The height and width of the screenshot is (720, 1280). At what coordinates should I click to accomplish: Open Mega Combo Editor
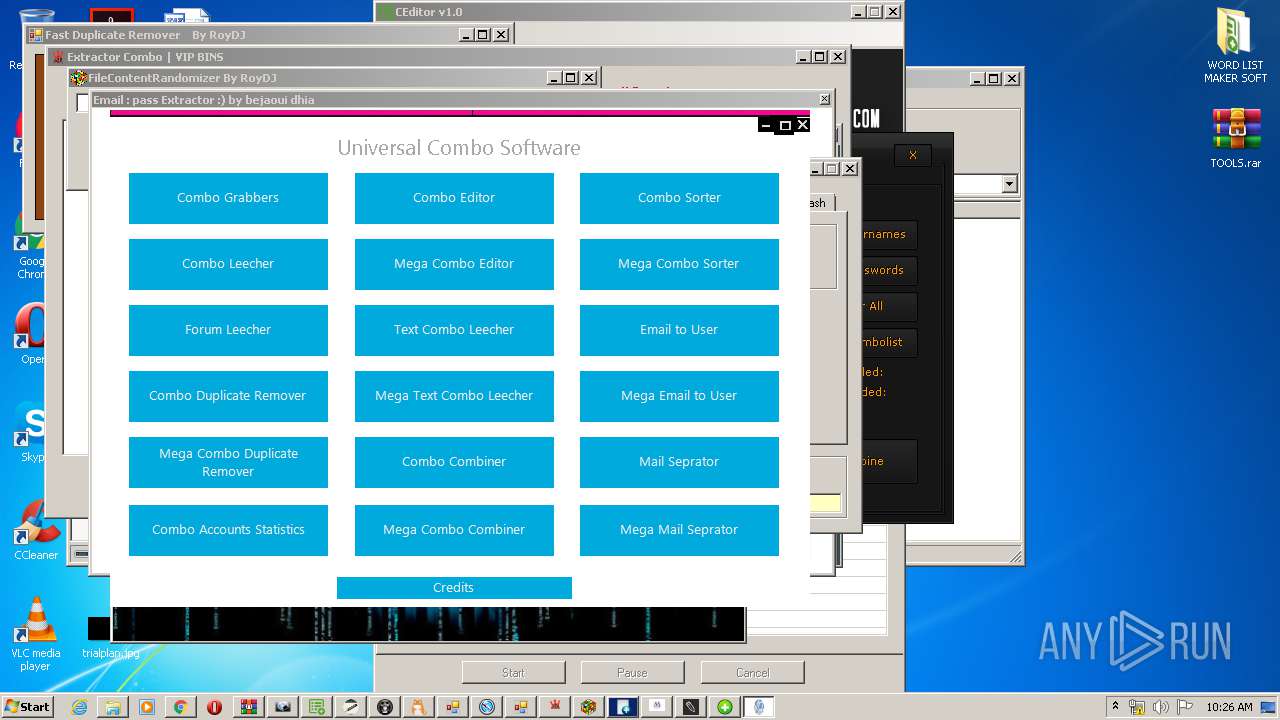point(454,264)
